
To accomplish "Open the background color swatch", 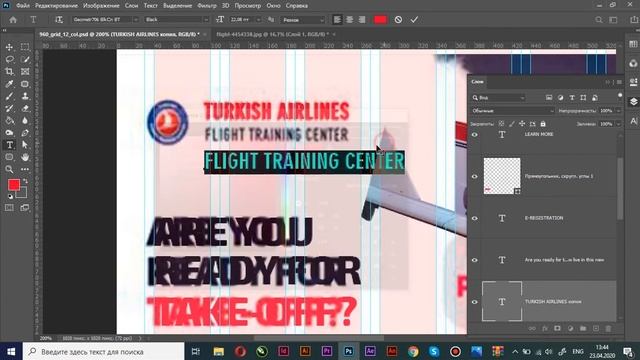I will click(23, 194).
